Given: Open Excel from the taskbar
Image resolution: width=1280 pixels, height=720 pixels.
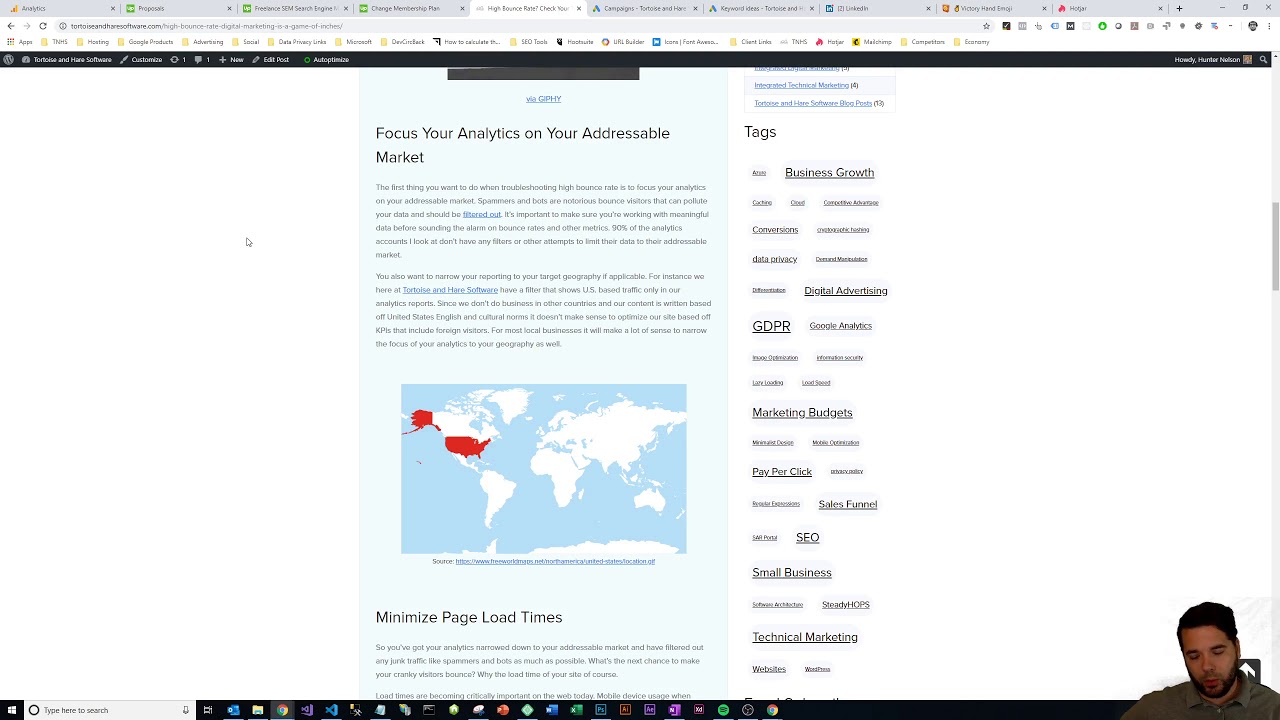Looking at the screenshot, I should click(576, 710).
